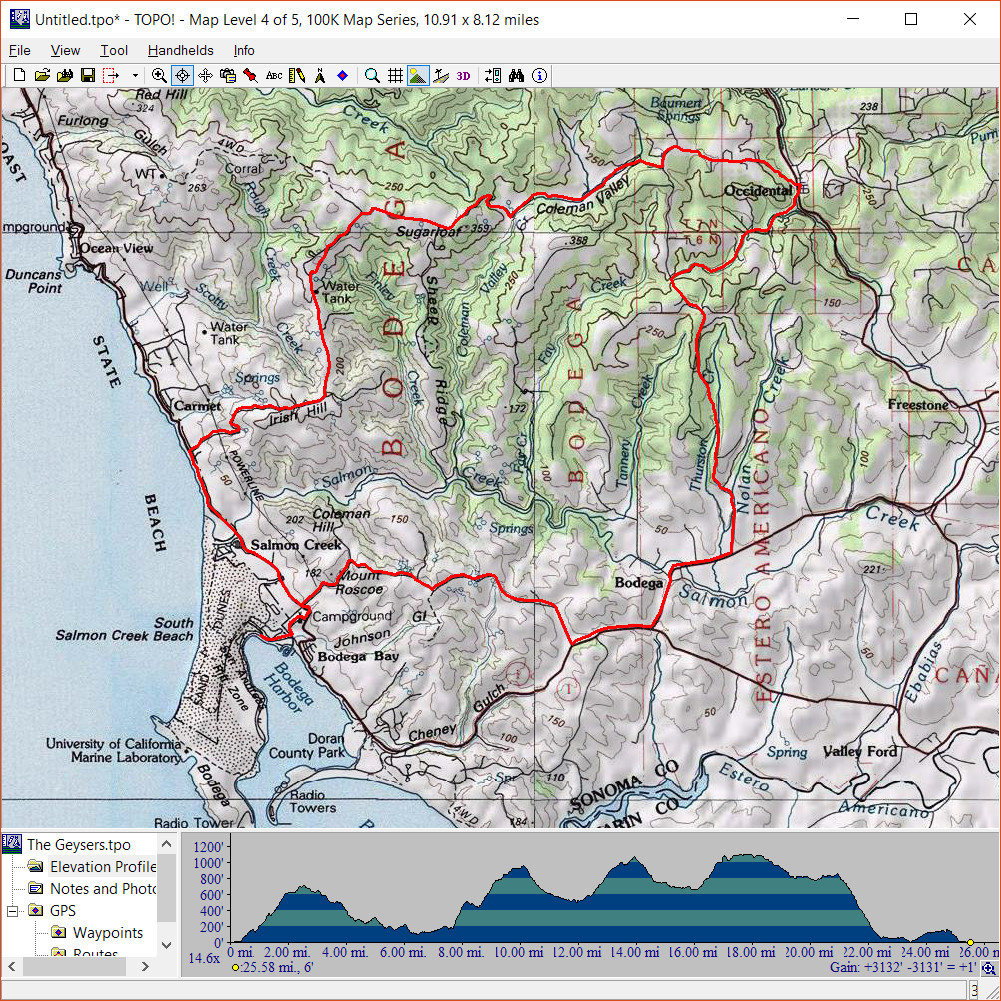Viewport: 1001px width, 1001px height.
Task: Toggle the centering crosshair tool
Action: [x=182, y=75]
